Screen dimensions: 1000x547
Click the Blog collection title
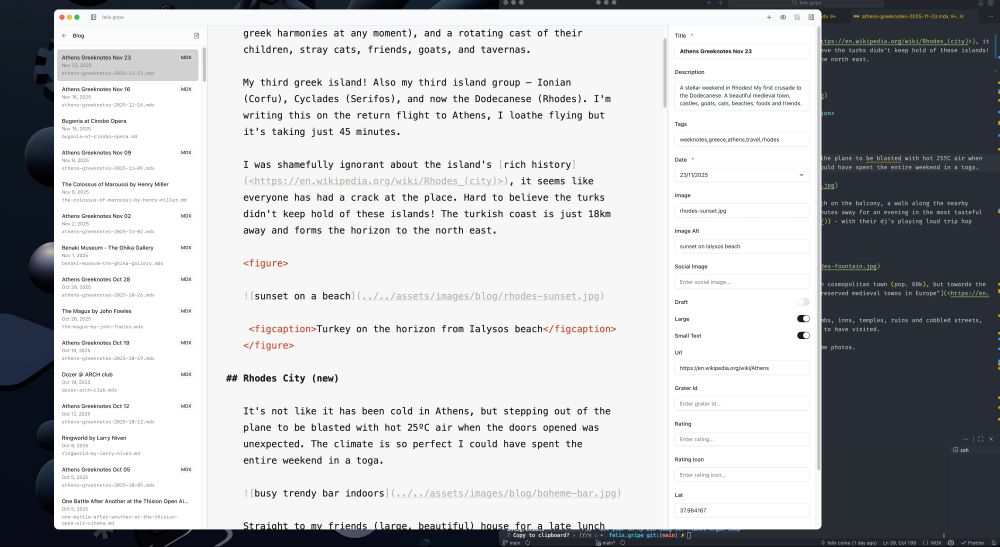pyautogui.click(x=78, y=36)
